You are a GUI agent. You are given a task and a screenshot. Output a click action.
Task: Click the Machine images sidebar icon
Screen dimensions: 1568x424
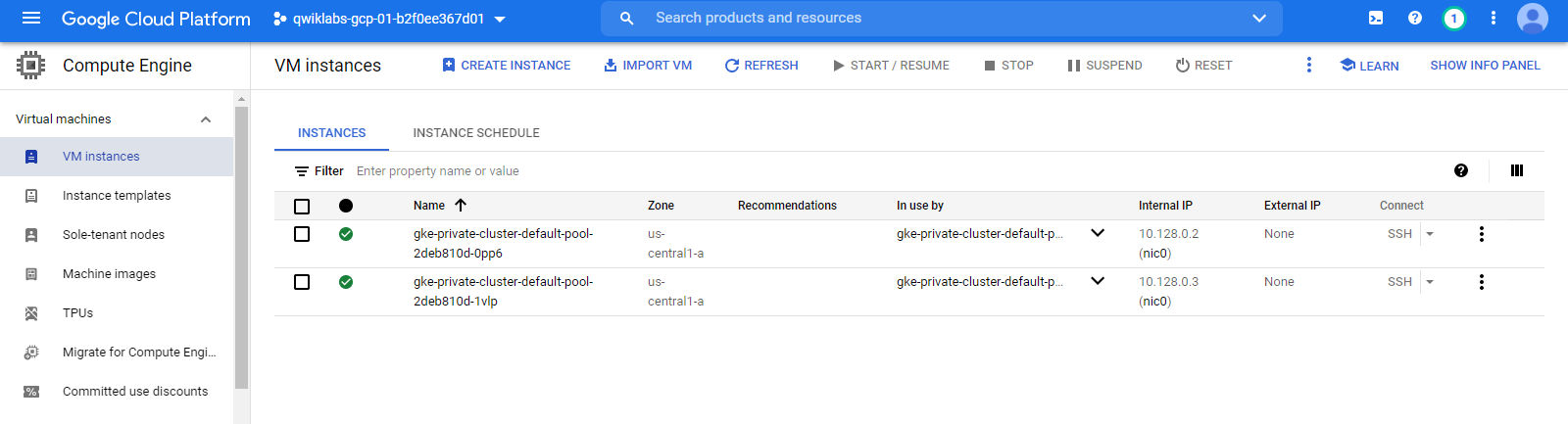click(31, 274)
